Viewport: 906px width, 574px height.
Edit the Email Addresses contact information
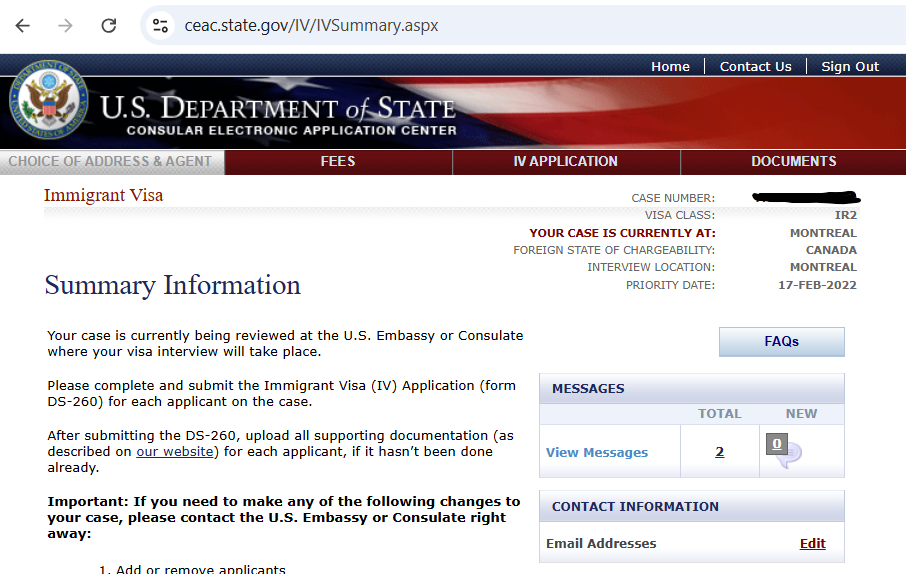click(812, 543)
